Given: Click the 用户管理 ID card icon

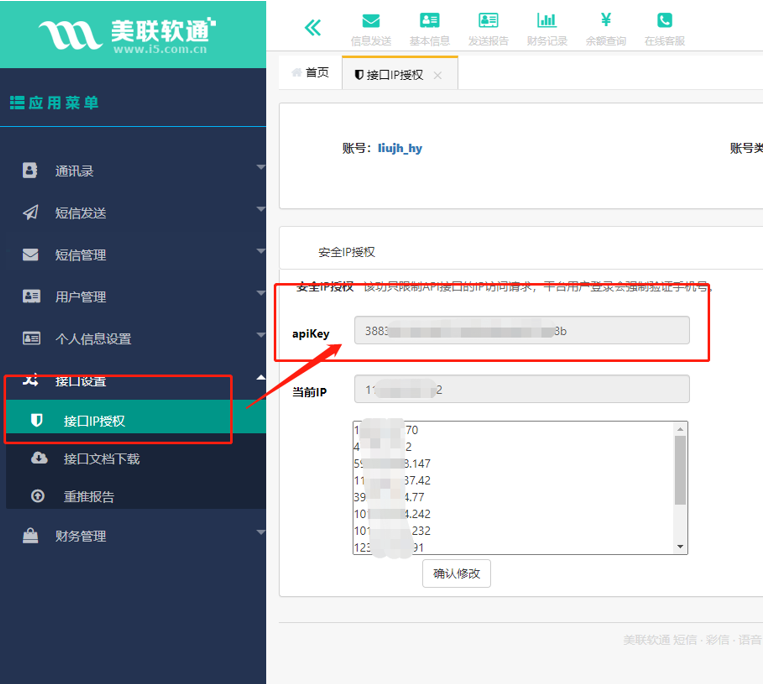Looking at the screenshot, I should click(31, 296).
